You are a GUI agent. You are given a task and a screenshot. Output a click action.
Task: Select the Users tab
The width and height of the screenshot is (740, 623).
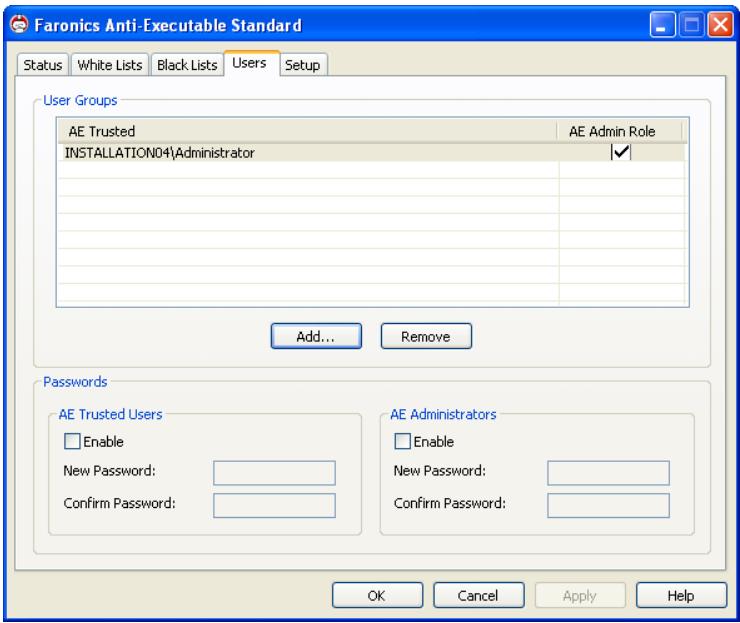[251, 63]
